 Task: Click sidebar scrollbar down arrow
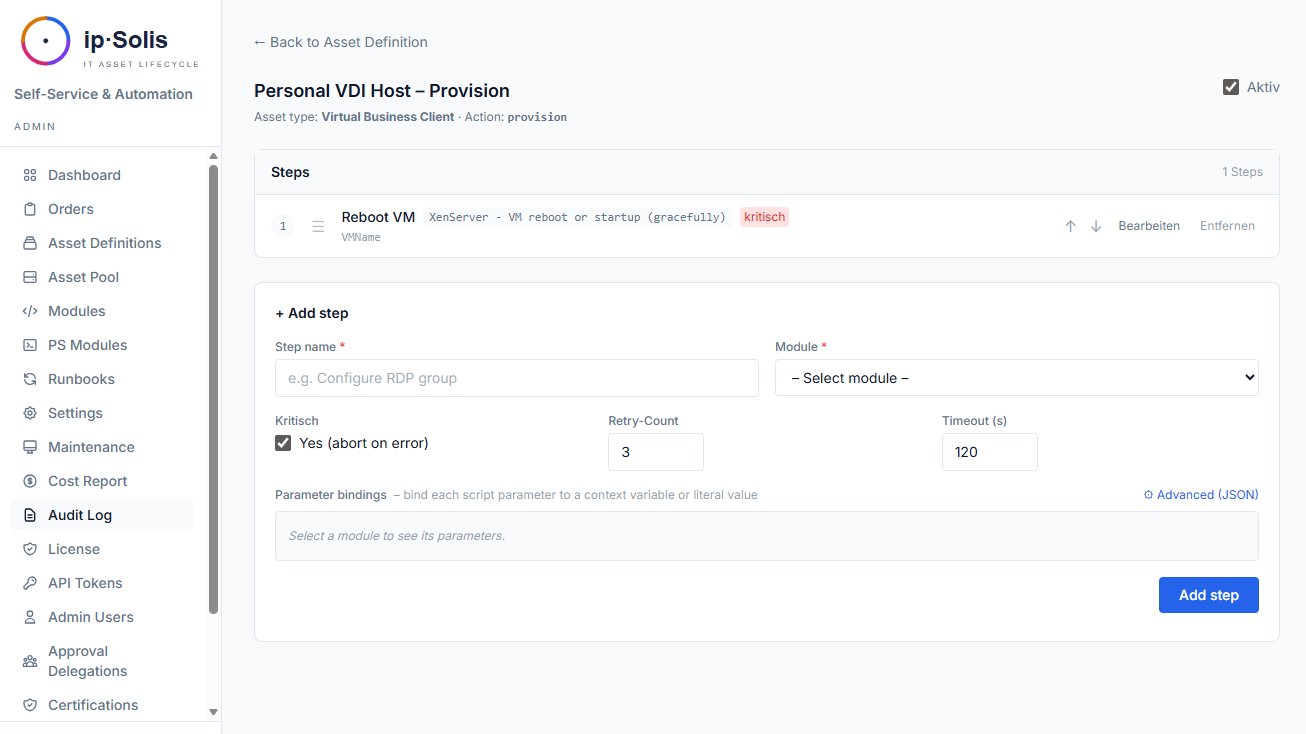point(213,712)
